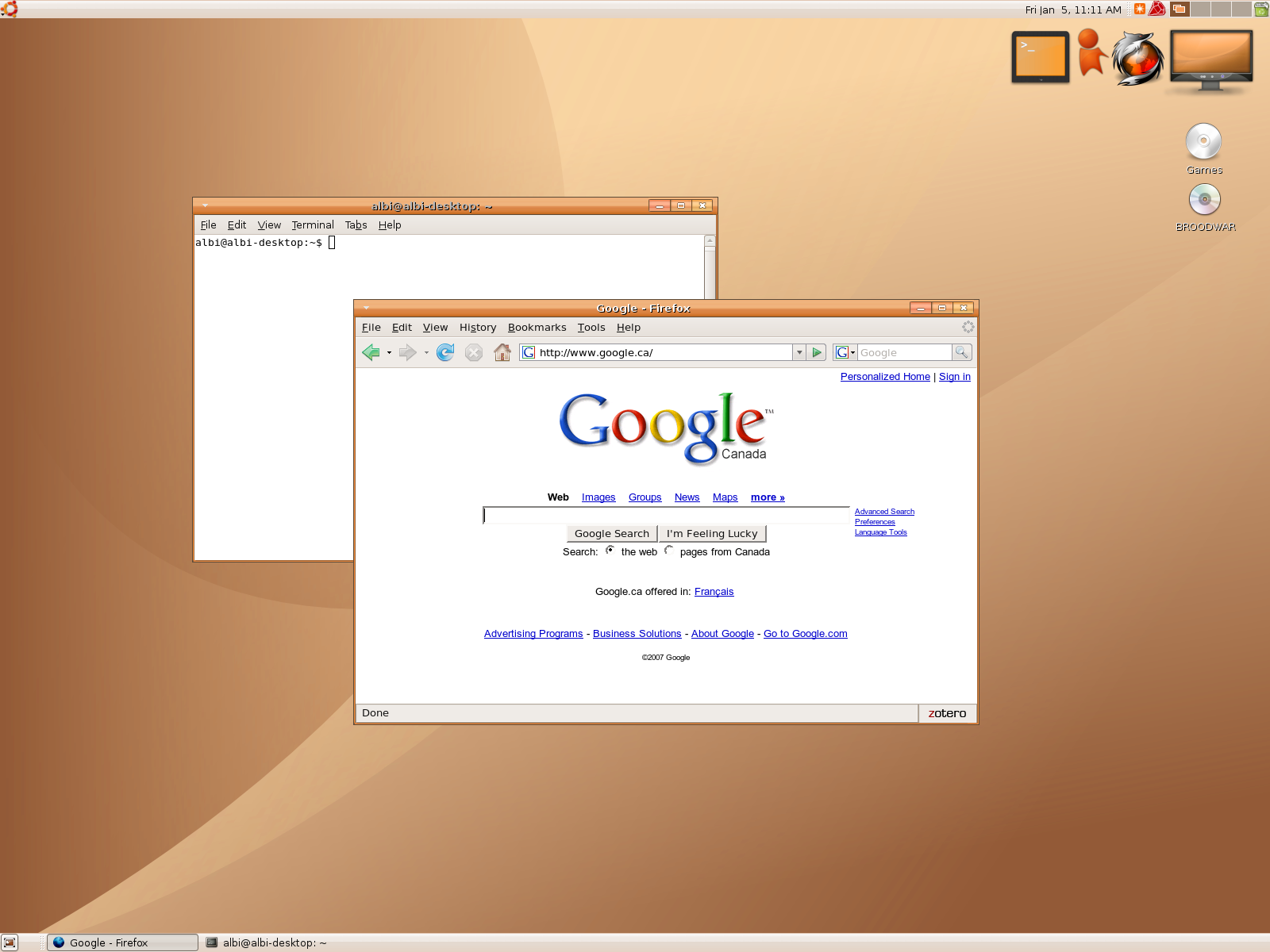Open the forward button history dropdown arrow
The width and height of the screenshot is (1270, 952).
coord(426,353)
